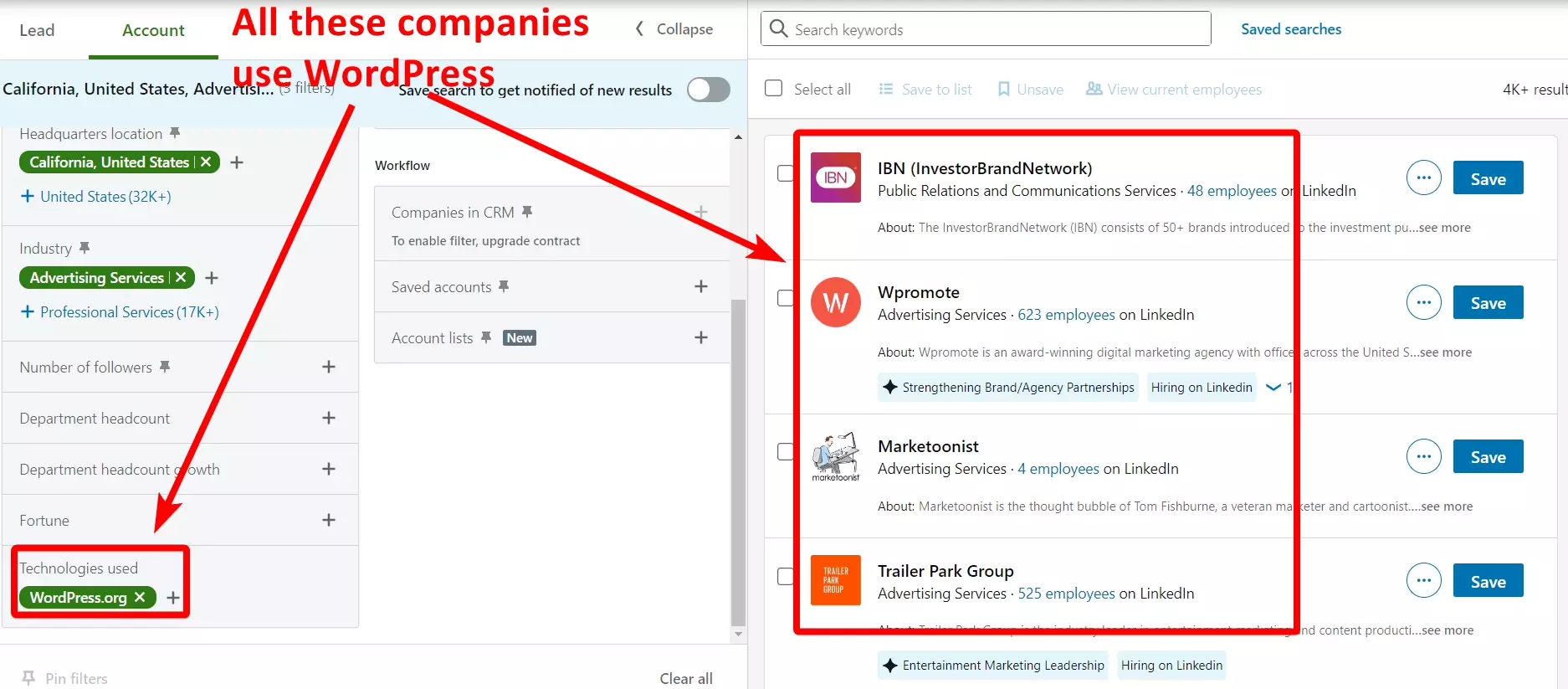1568x689 pixels.
Task: Open more options menu for Marketoonist
Action: click(1424, 456)
